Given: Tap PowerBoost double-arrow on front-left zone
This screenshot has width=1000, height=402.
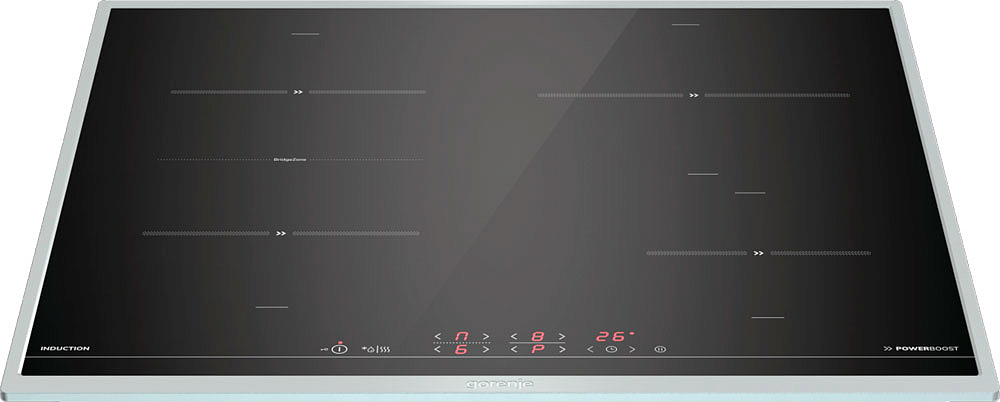Looking at the screenshot, I should point(281,234).
